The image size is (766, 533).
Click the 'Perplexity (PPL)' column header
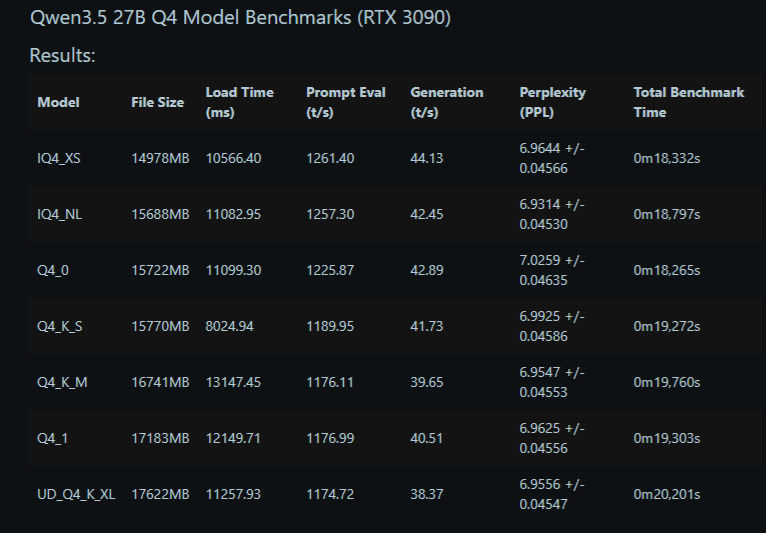552,102
